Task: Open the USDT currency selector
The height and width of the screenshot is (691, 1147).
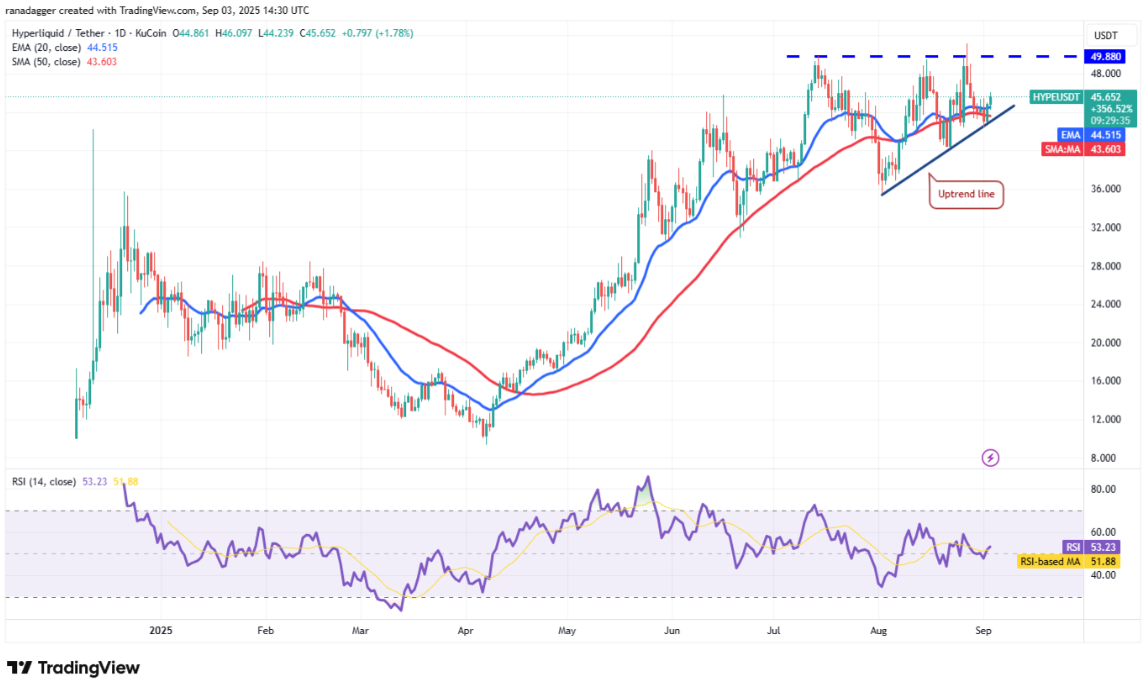Action: (1104, 33)
